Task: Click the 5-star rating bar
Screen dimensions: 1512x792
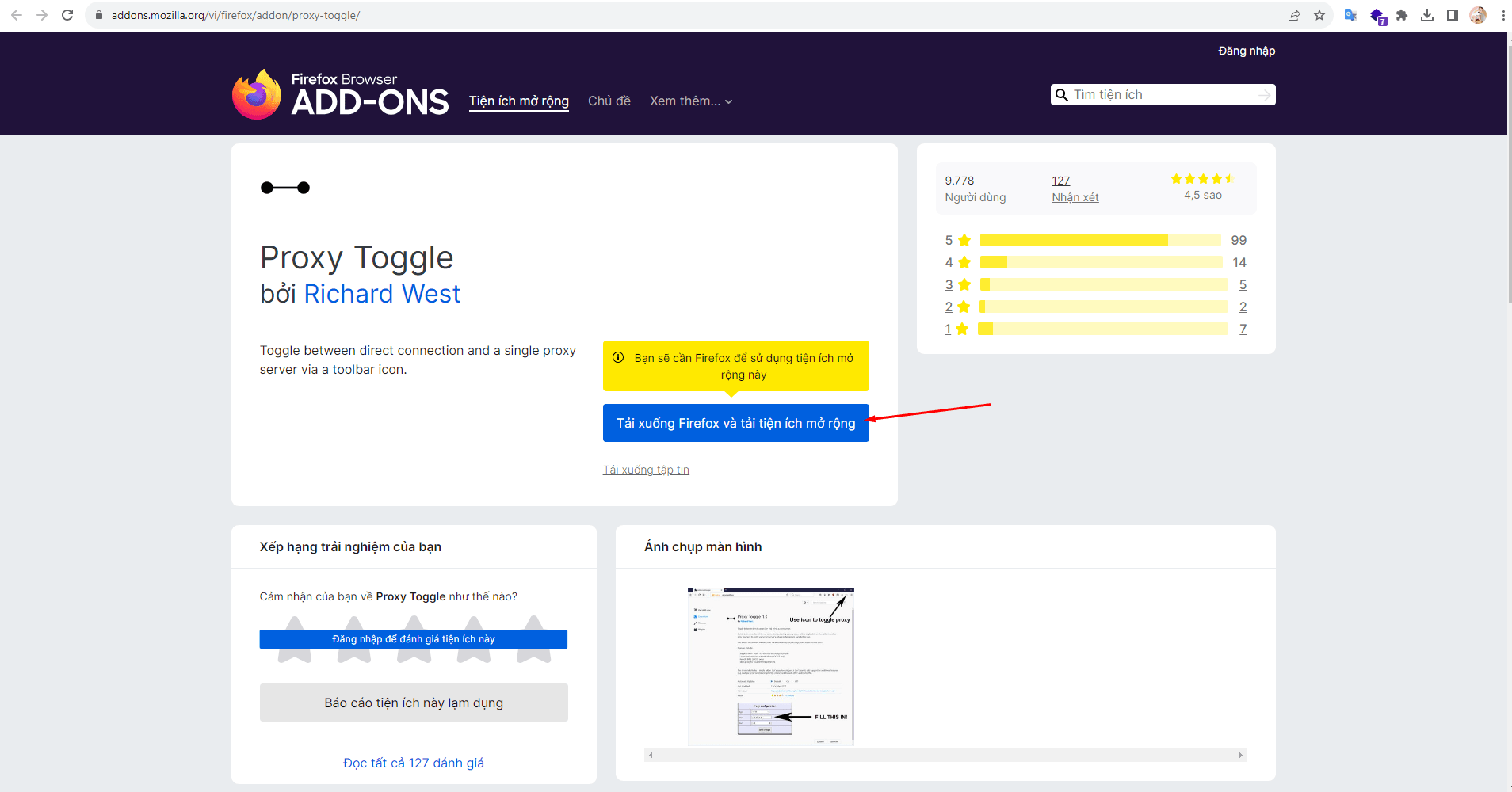Action: click(1101, 240)
